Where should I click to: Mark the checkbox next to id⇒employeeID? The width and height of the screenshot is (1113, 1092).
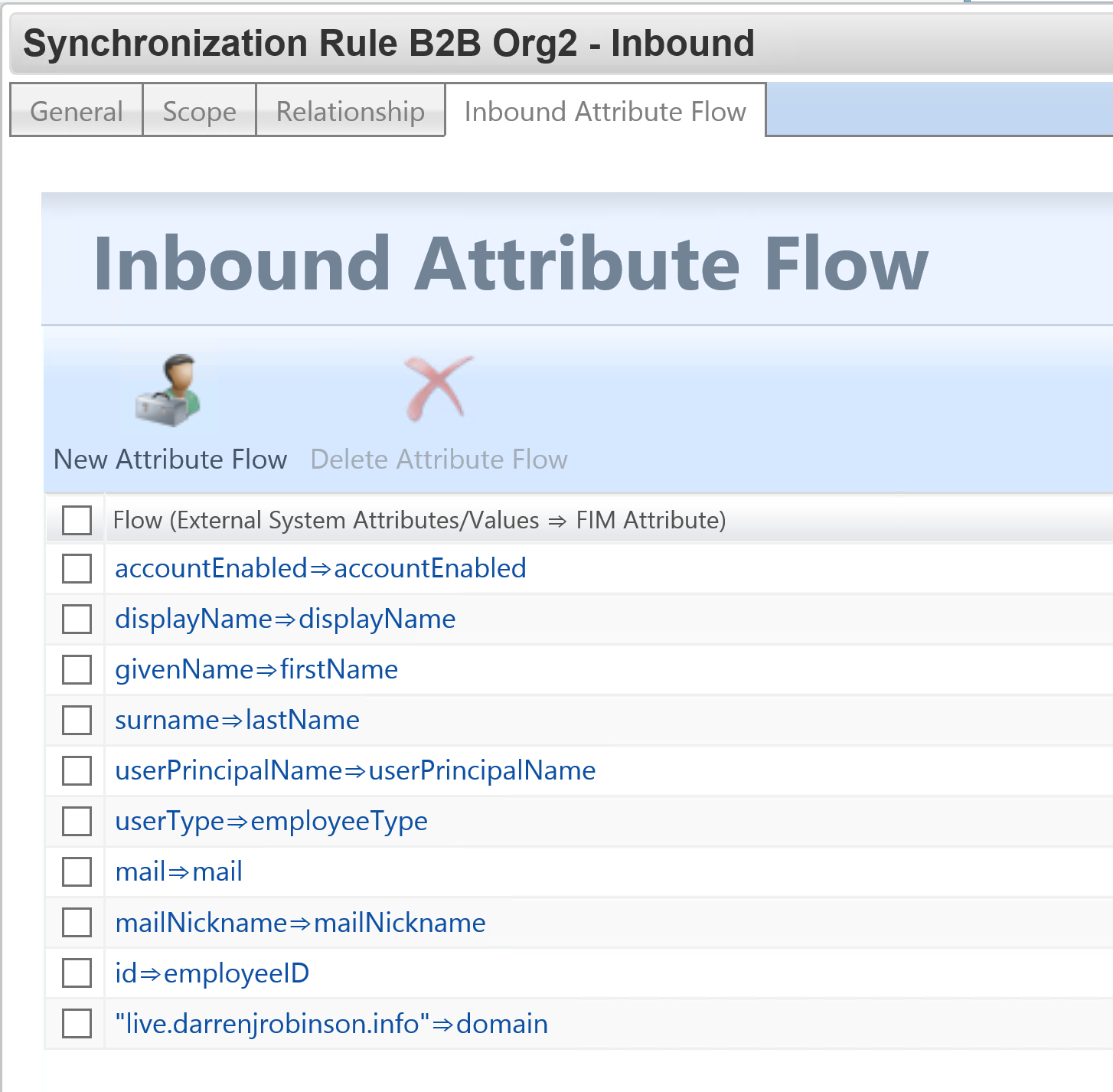tap(77, 973)
